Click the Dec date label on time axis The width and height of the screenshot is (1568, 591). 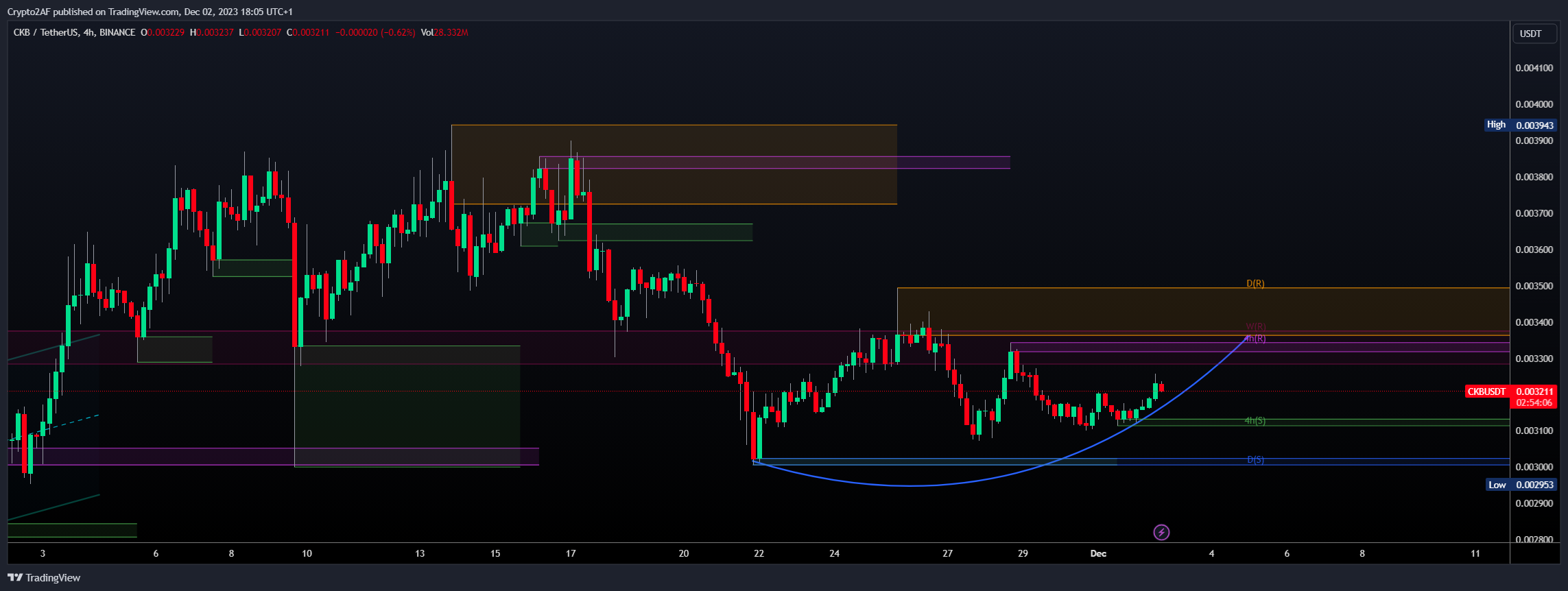click(1098, 553)
